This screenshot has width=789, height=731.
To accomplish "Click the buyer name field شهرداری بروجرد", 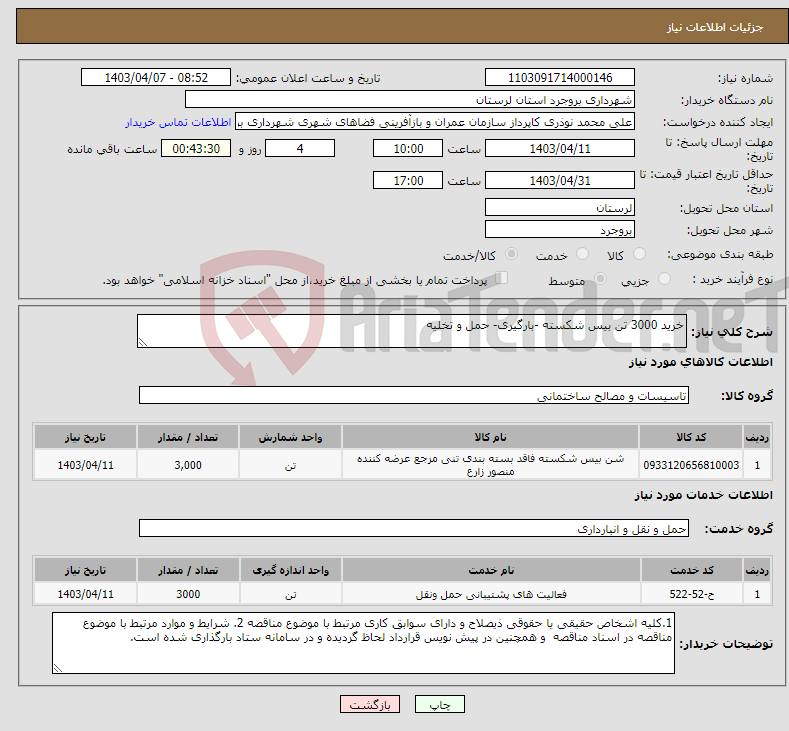I will point(410,100).
